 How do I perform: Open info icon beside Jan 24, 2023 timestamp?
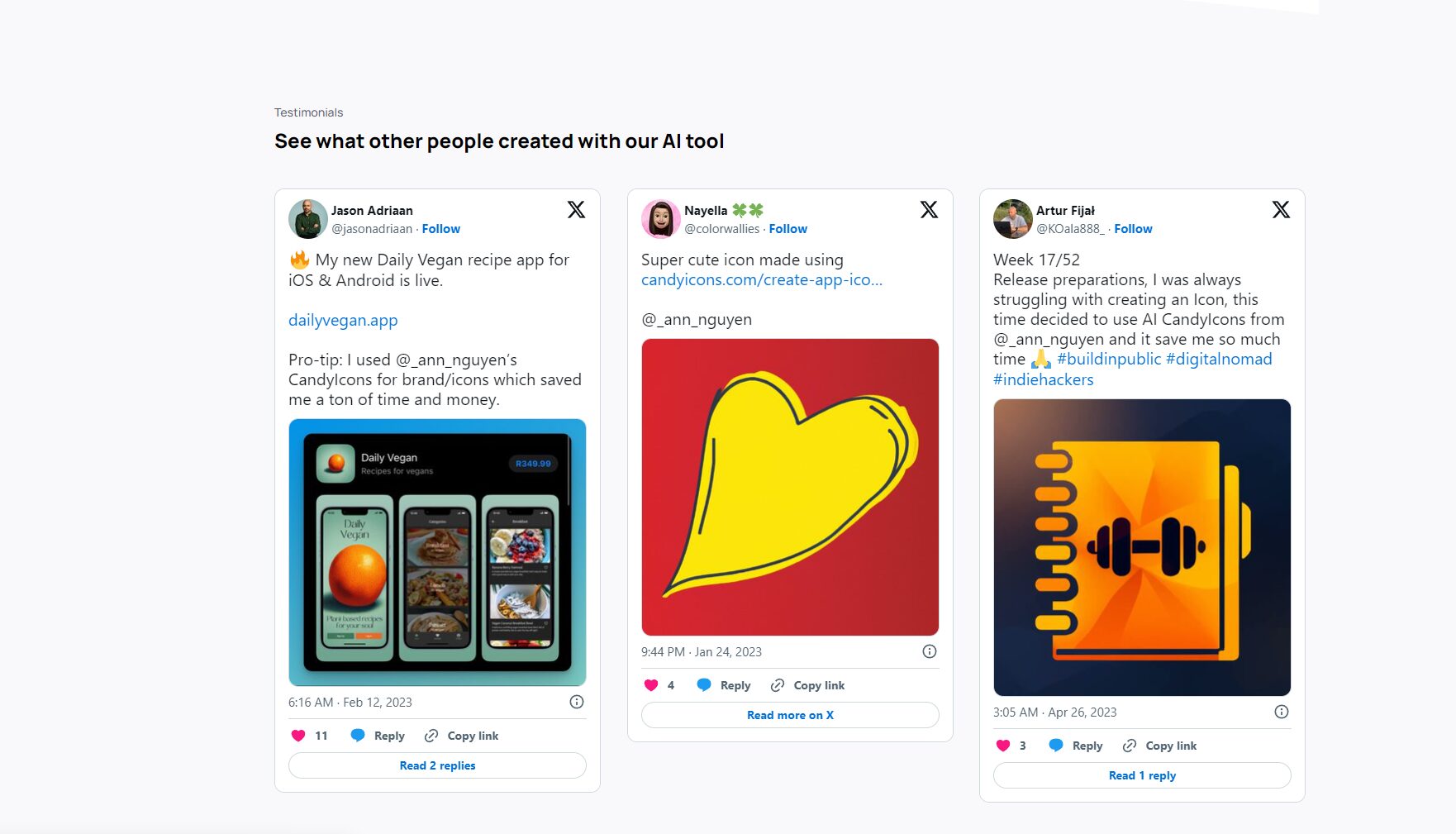tap(930, 651)
